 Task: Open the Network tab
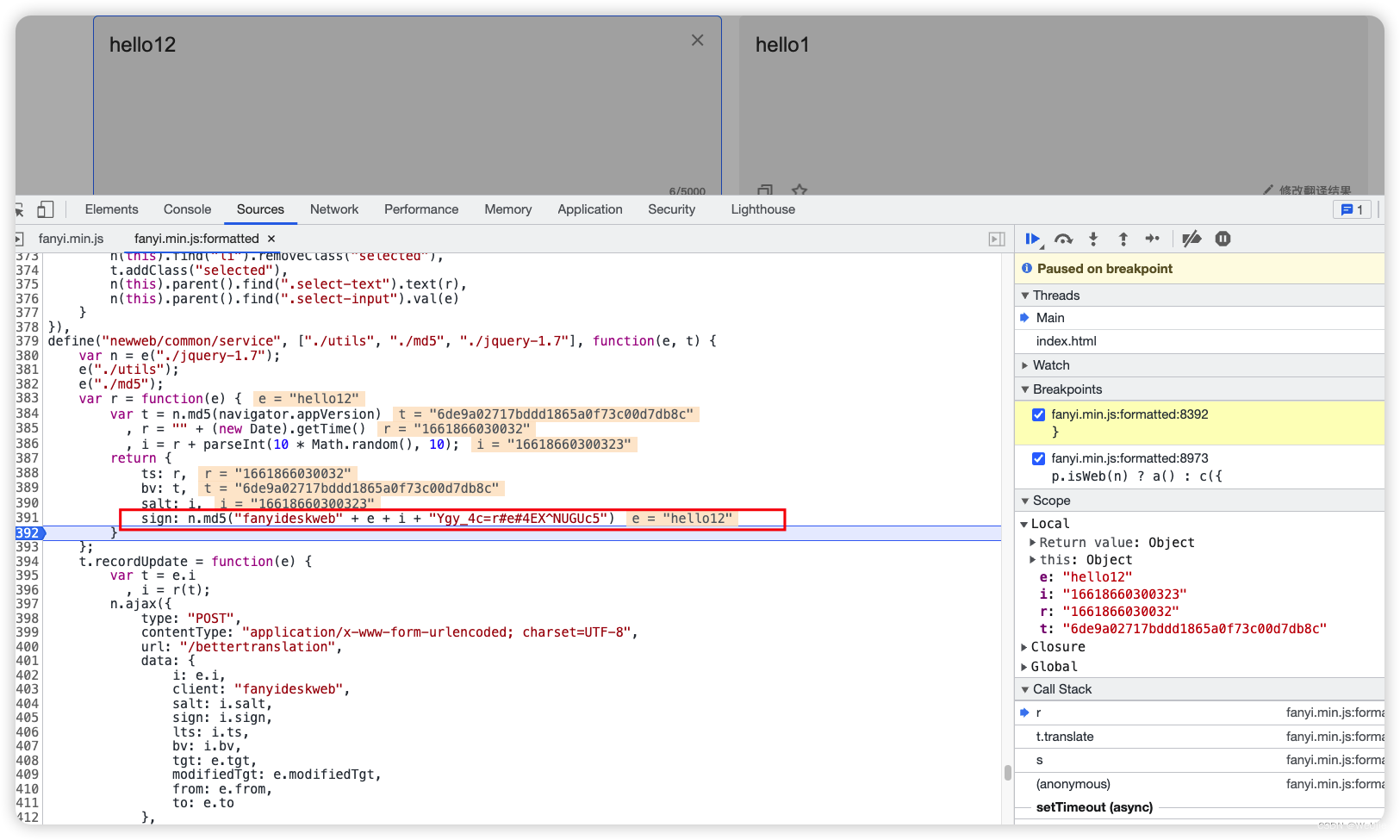click(334, 209)
